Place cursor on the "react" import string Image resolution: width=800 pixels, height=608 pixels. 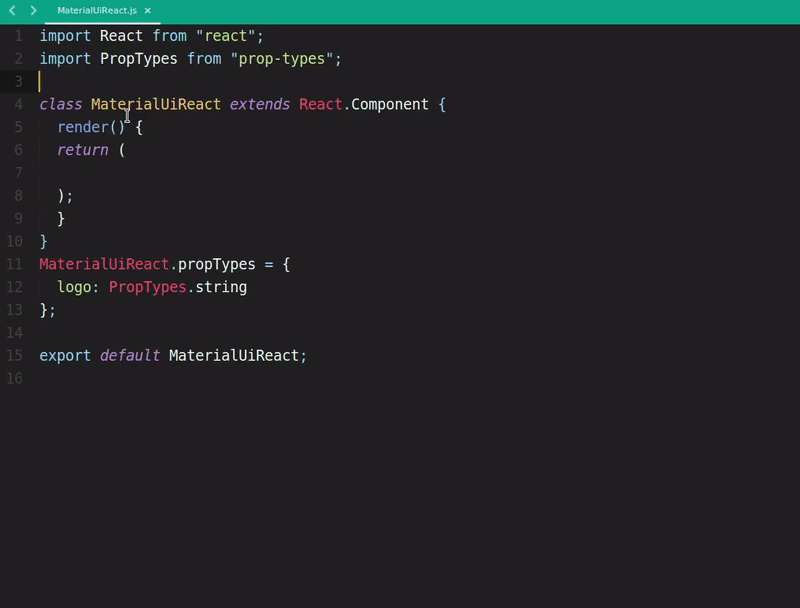(x=225, y=36)
